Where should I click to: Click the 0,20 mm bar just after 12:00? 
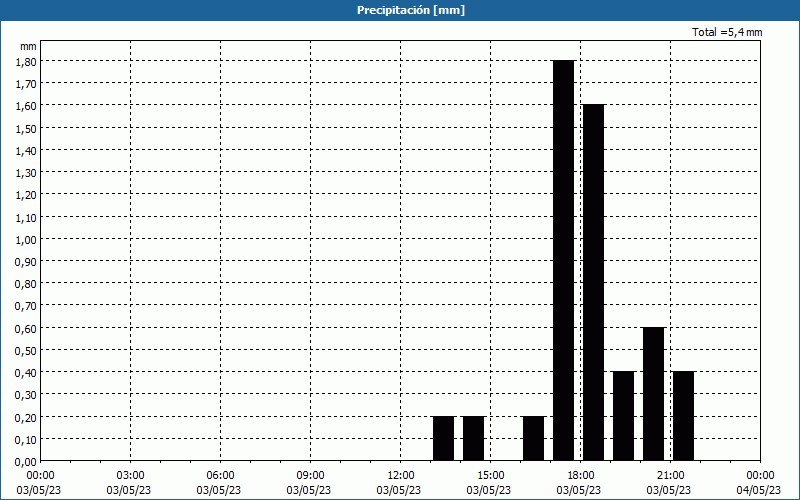pos(443,438)
